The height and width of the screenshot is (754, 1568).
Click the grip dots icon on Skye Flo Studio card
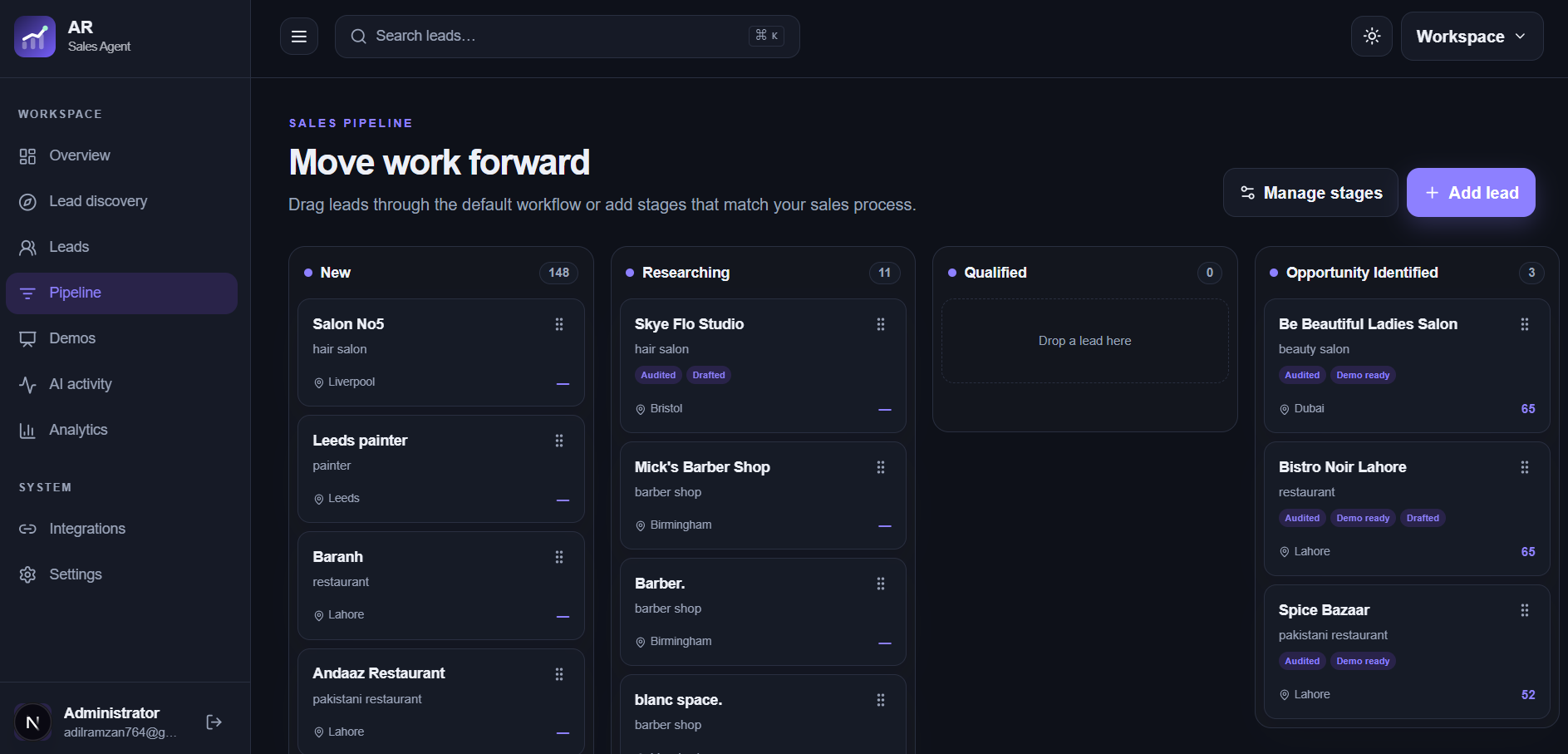tap(881, 324)
